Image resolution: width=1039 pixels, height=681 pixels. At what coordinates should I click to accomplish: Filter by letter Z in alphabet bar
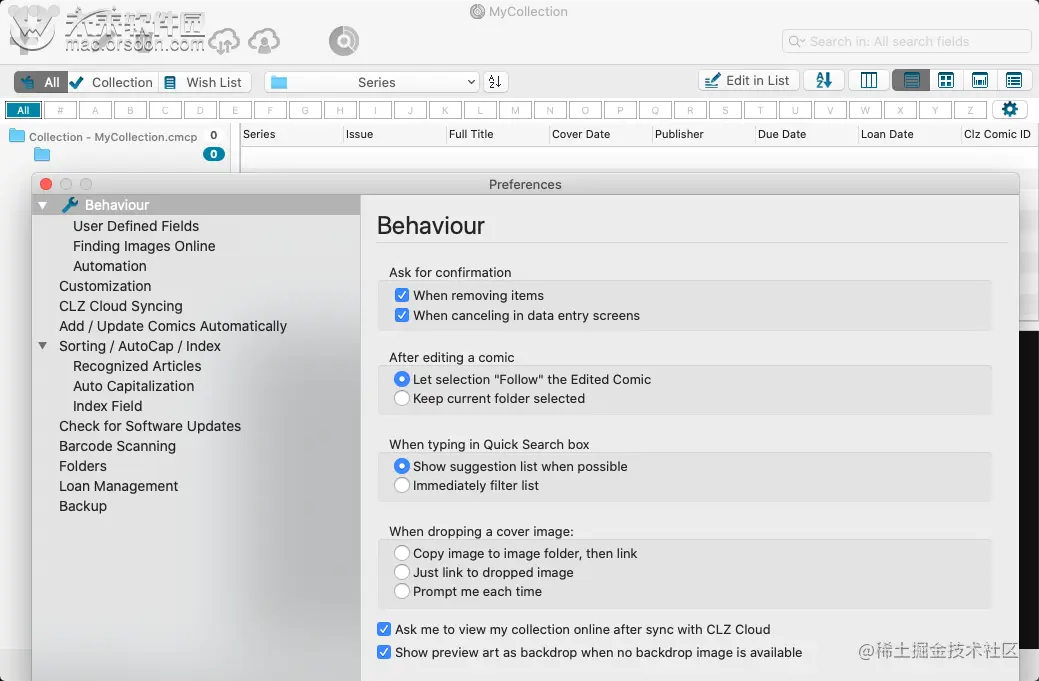[x=970, y=110]
